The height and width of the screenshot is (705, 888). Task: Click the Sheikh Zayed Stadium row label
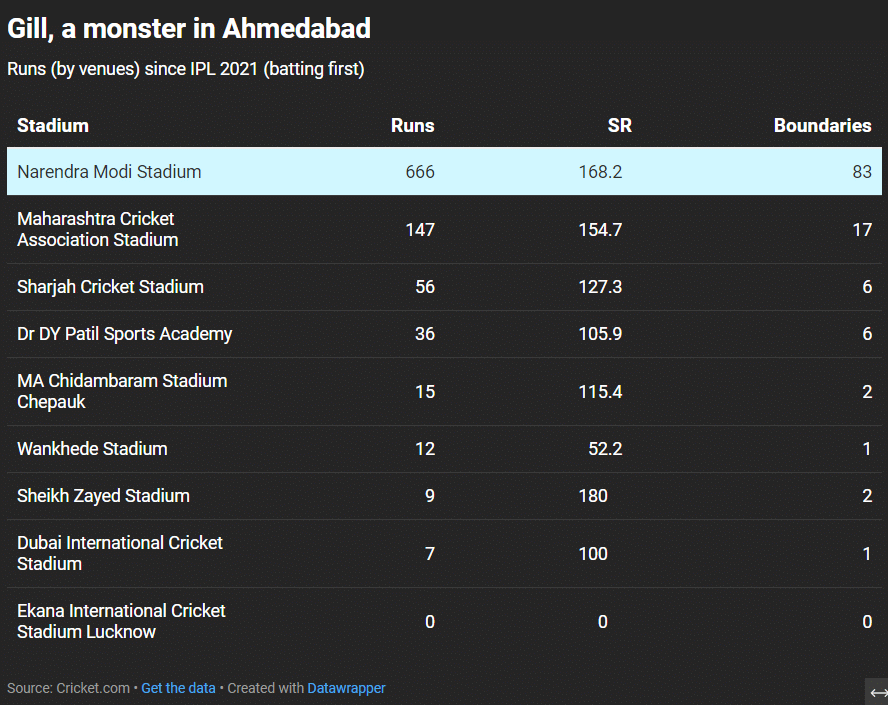(x=103, y=496)
